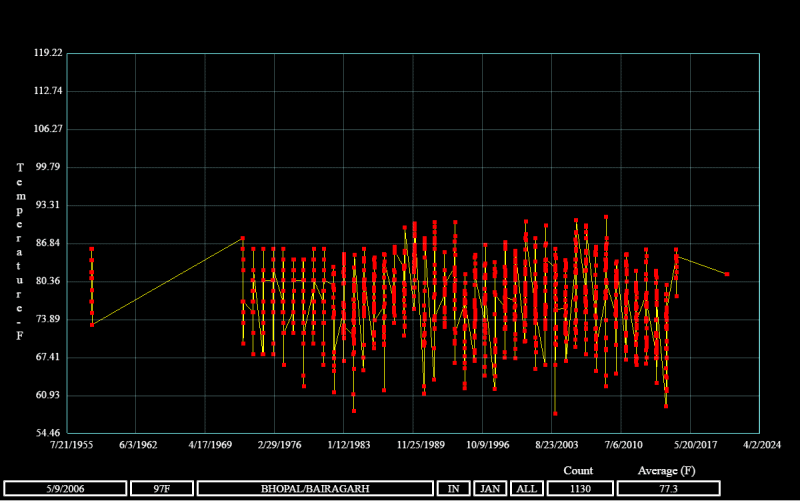Image resolution: width=800 pixels, height=503 pixels.
Task: Select the JAN month field
Action: coord(490,489)
